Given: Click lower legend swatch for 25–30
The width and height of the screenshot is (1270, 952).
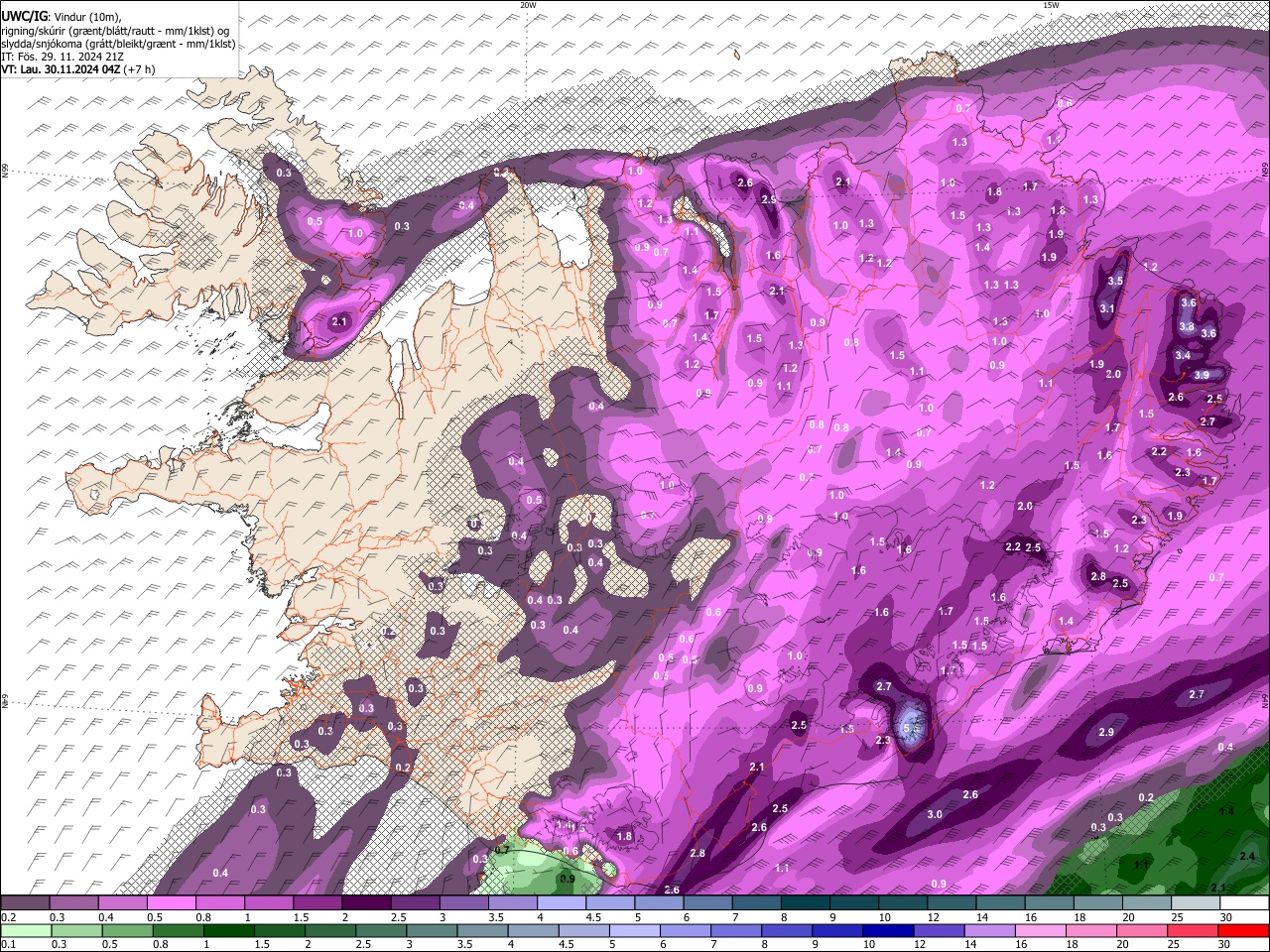Looking at the screenshot, I should point(1194,930).
